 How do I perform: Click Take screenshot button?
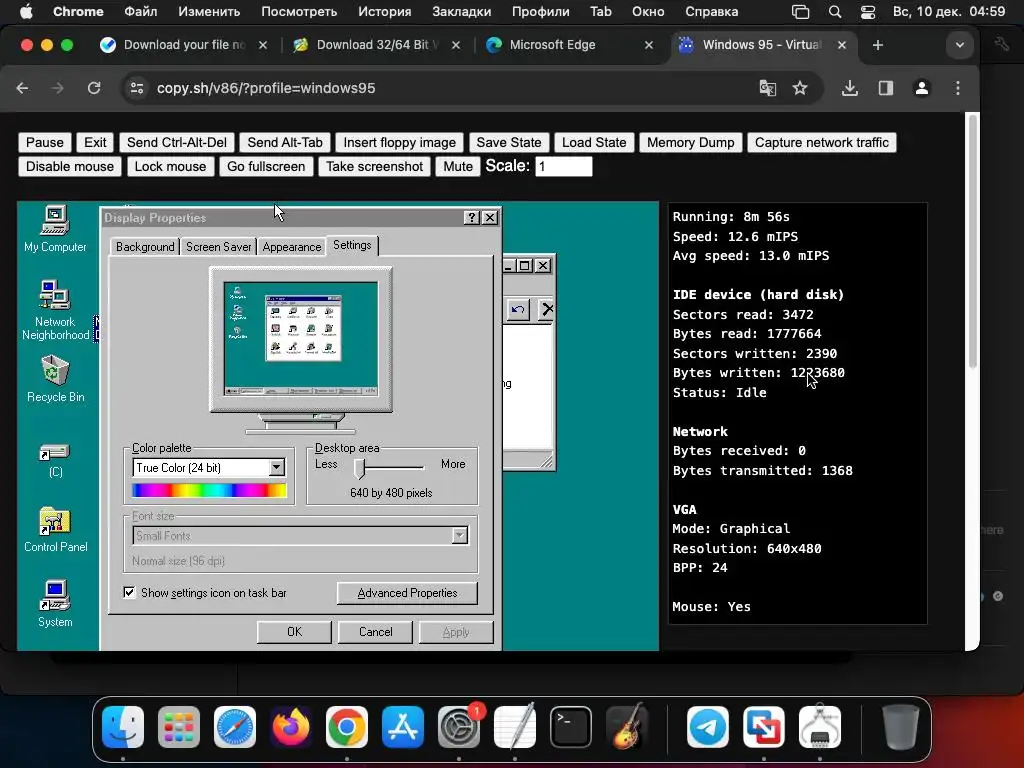point(374,167)
